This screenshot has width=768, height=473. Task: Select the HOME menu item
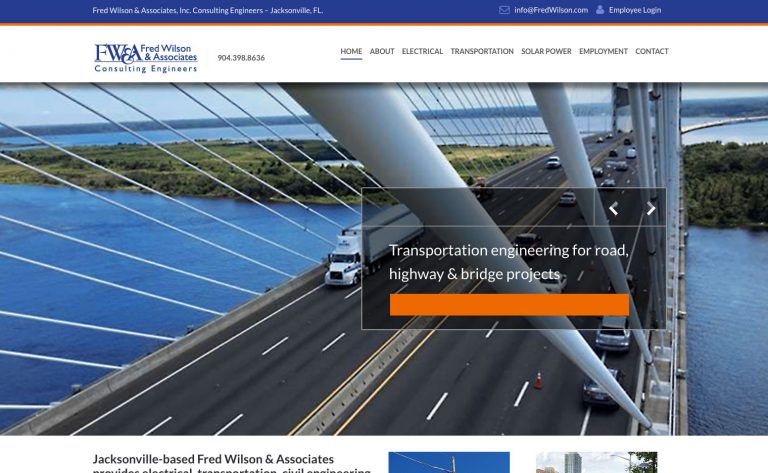pos(351,51)
